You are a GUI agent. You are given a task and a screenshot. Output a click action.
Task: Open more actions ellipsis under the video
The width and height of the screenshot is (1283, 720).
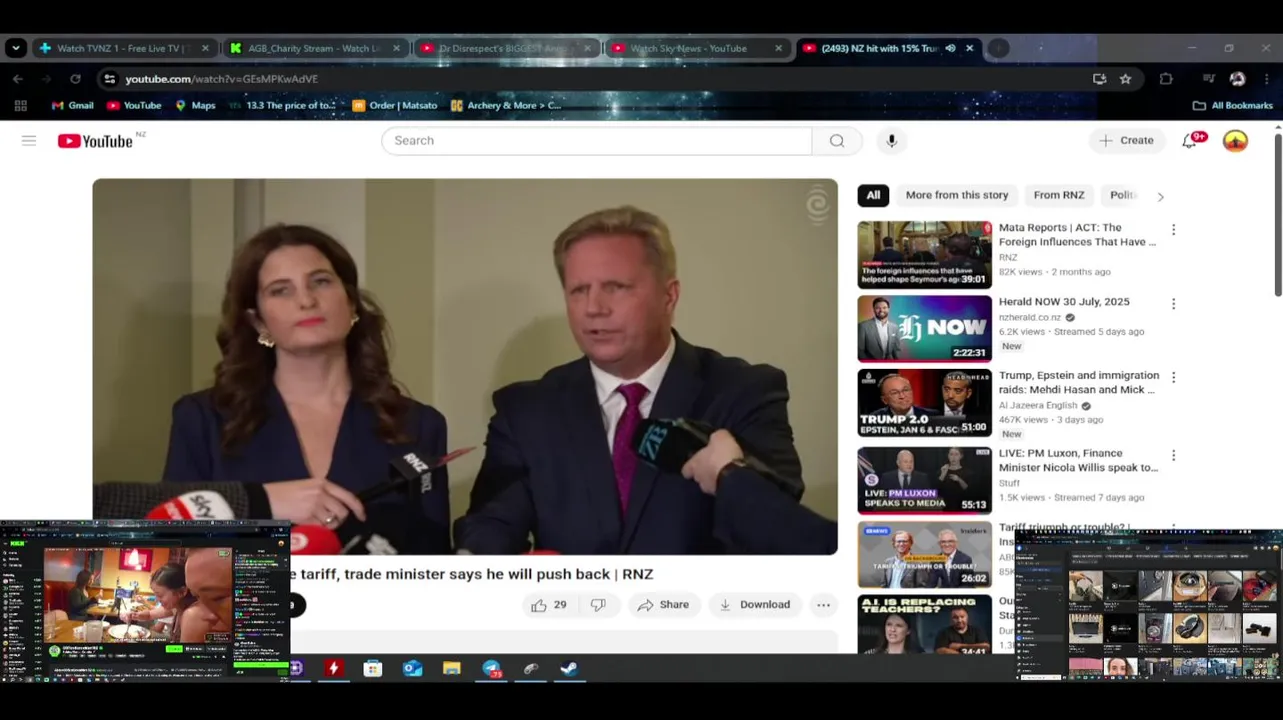823,605
